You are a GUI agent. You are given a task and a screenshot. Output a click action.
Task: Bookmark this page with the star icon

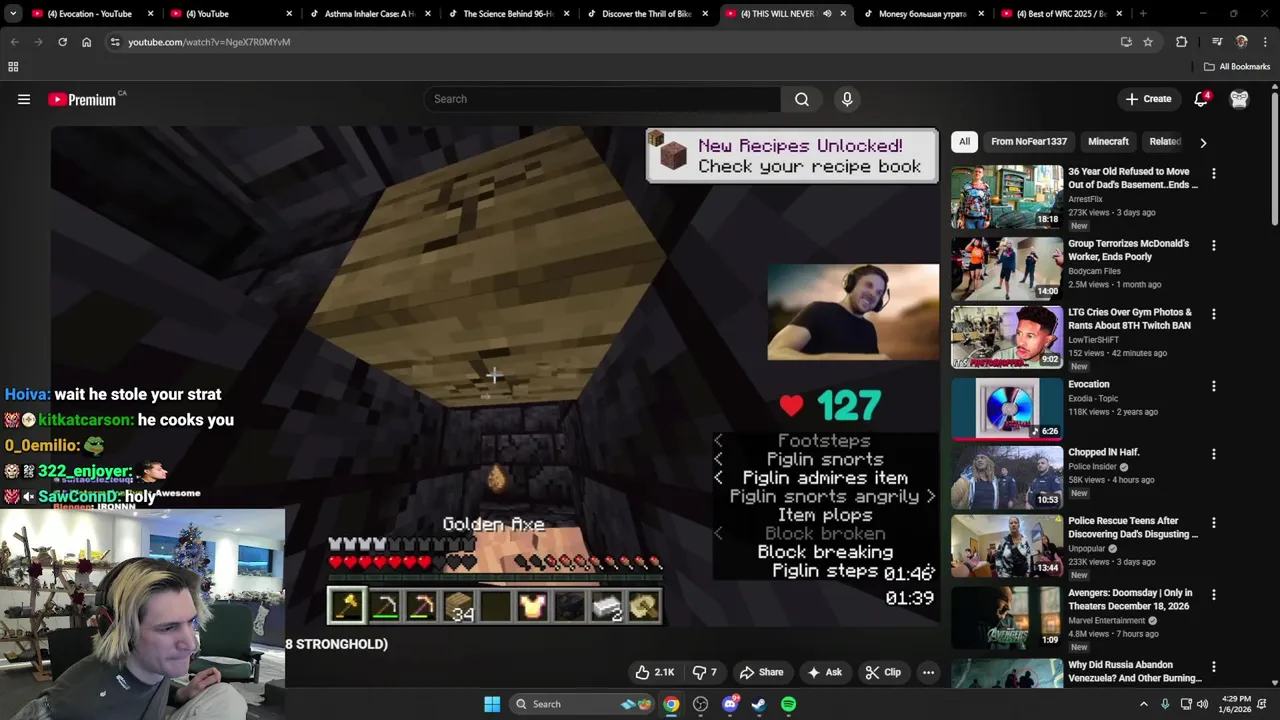pyautogui.click(x=1148, y=42)
